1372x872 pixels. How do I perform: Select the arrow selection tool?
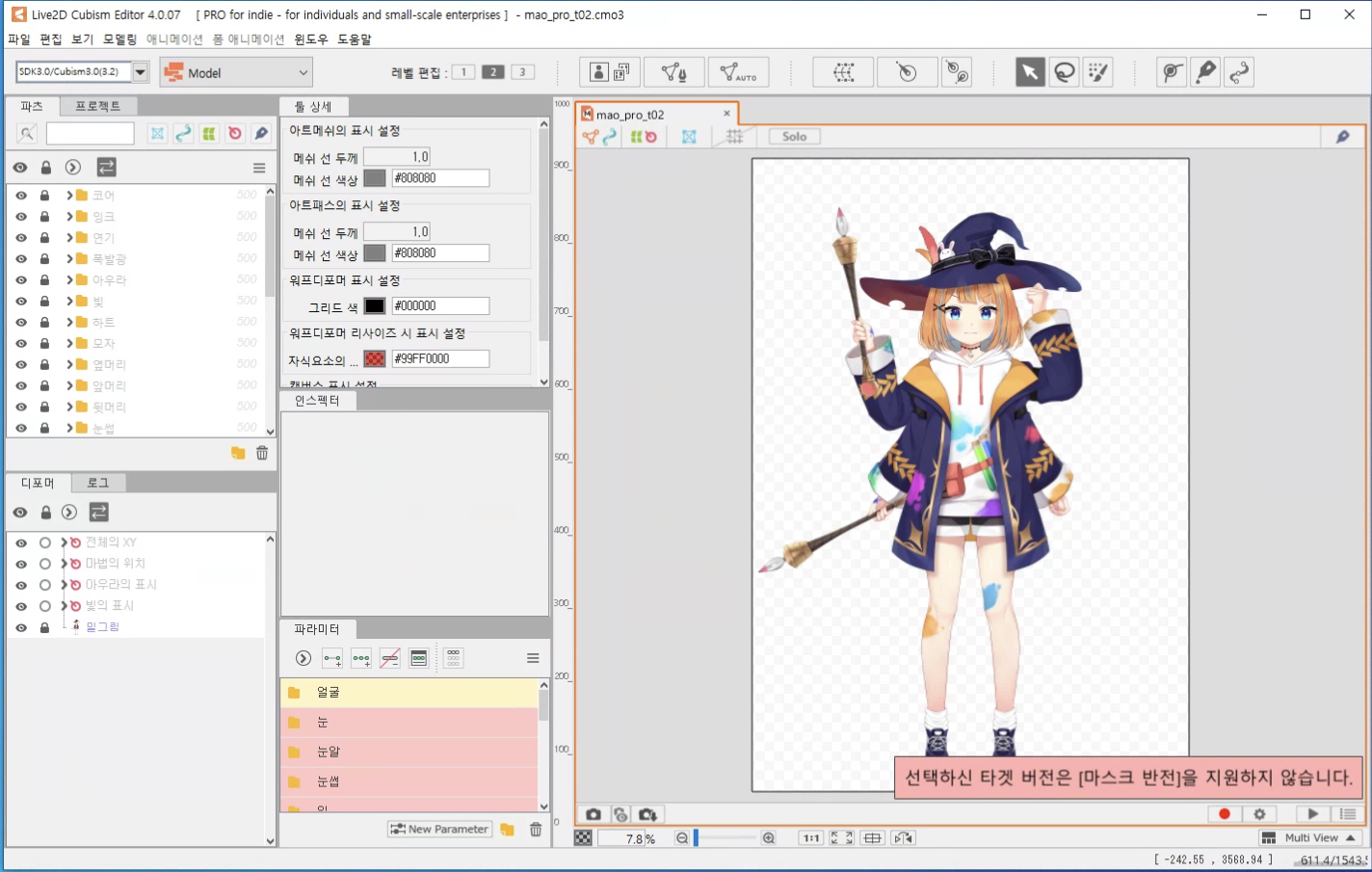1030,72
